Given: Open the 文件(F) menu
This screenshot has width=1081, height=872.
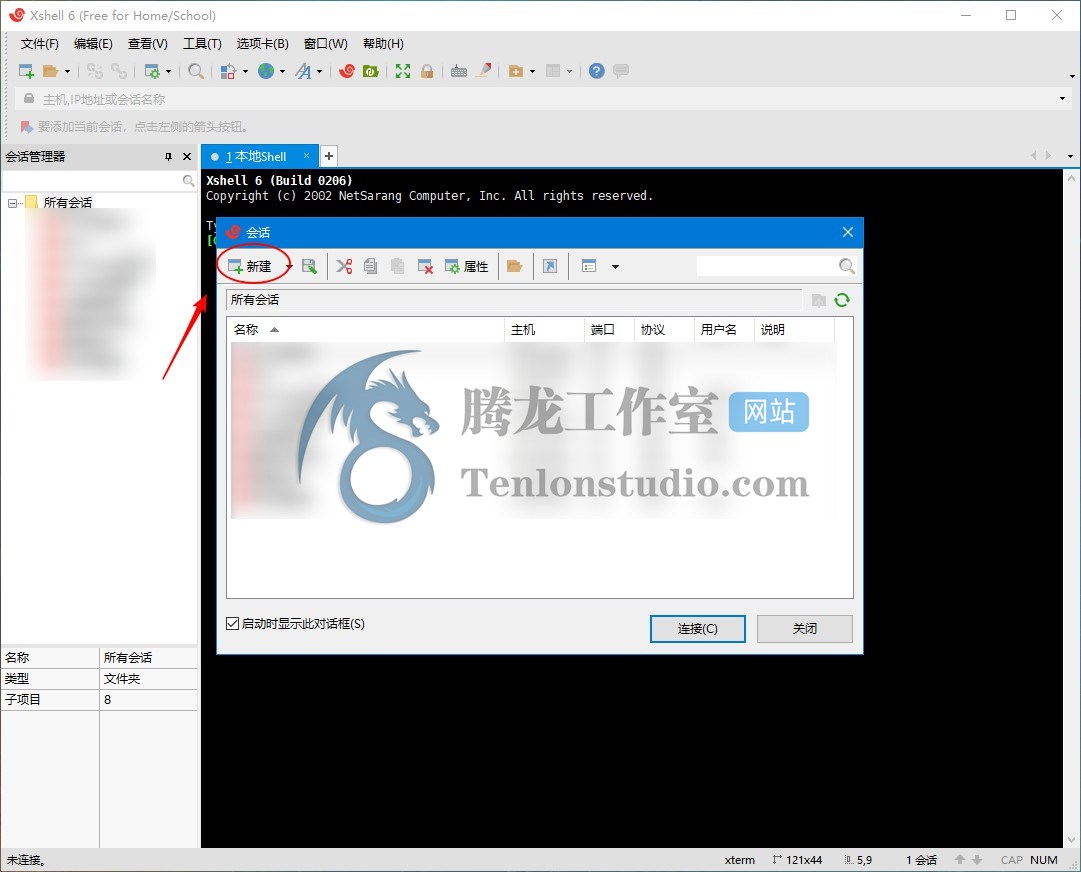Looking at the screenshot, I should [x=39, y=44].
